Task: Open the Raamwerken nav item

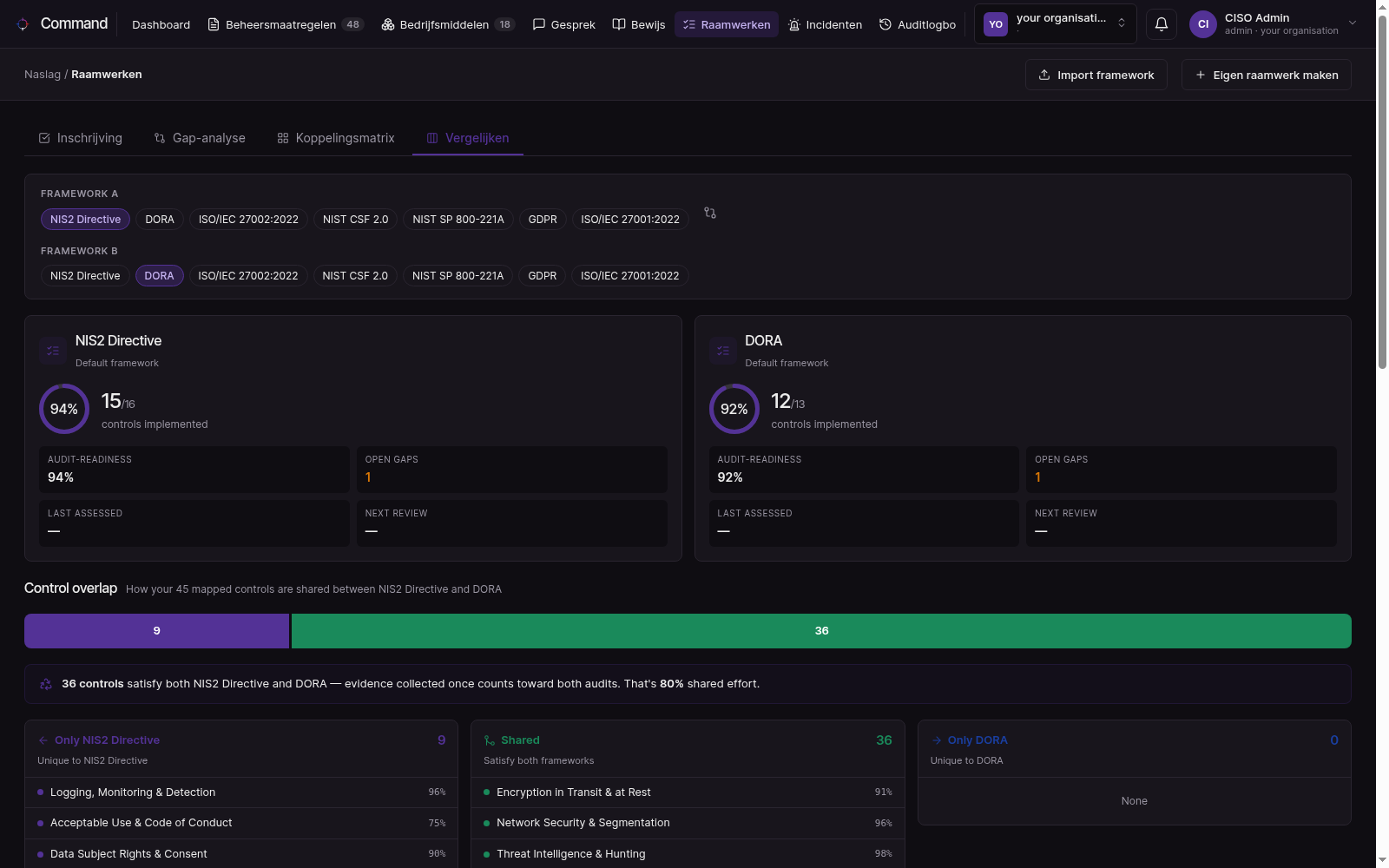Action: pos(727,24)
